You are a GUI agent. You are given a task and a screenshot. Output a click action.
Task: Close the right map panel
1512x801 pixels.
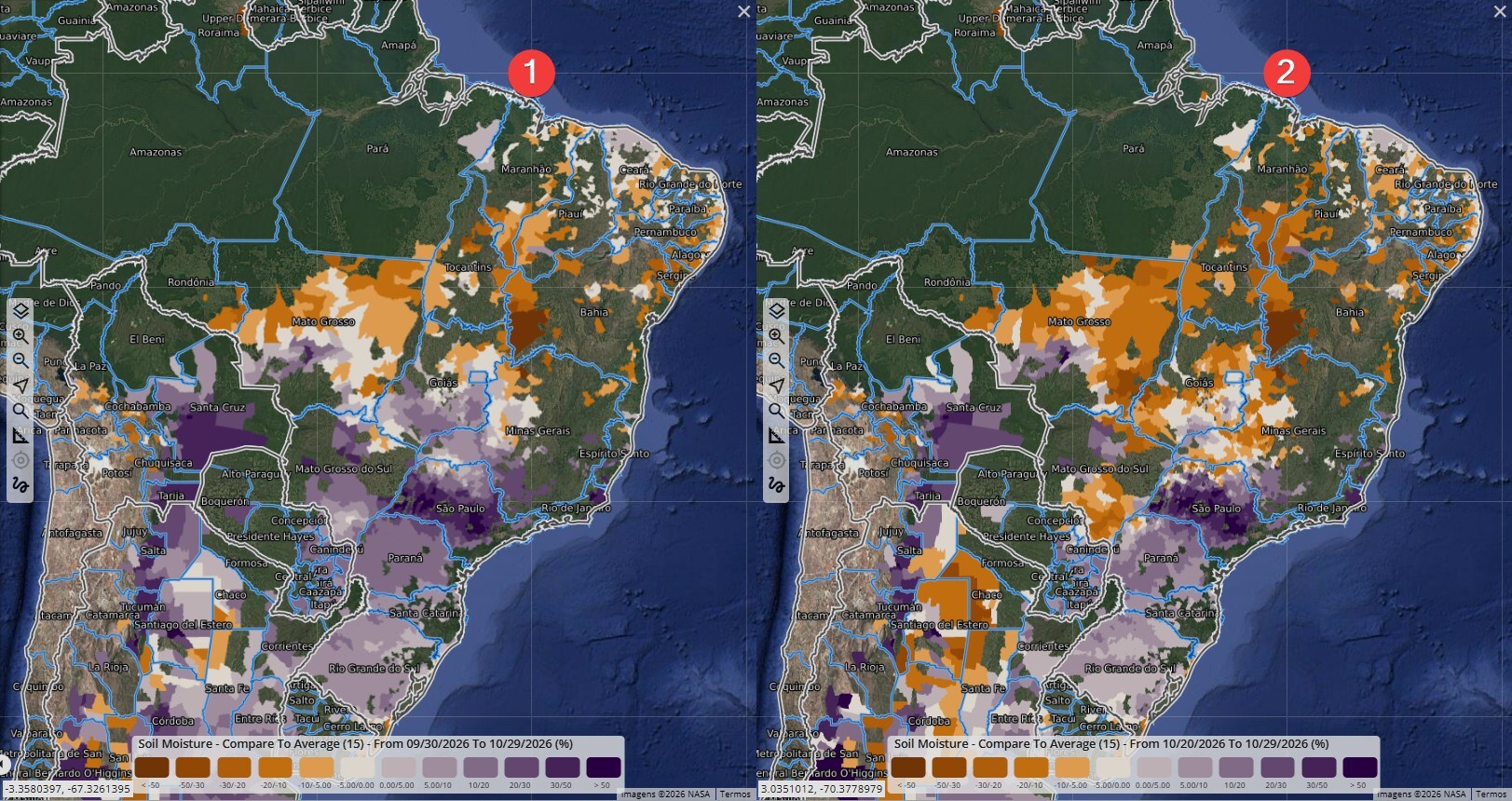click(x=1500, y=11)
